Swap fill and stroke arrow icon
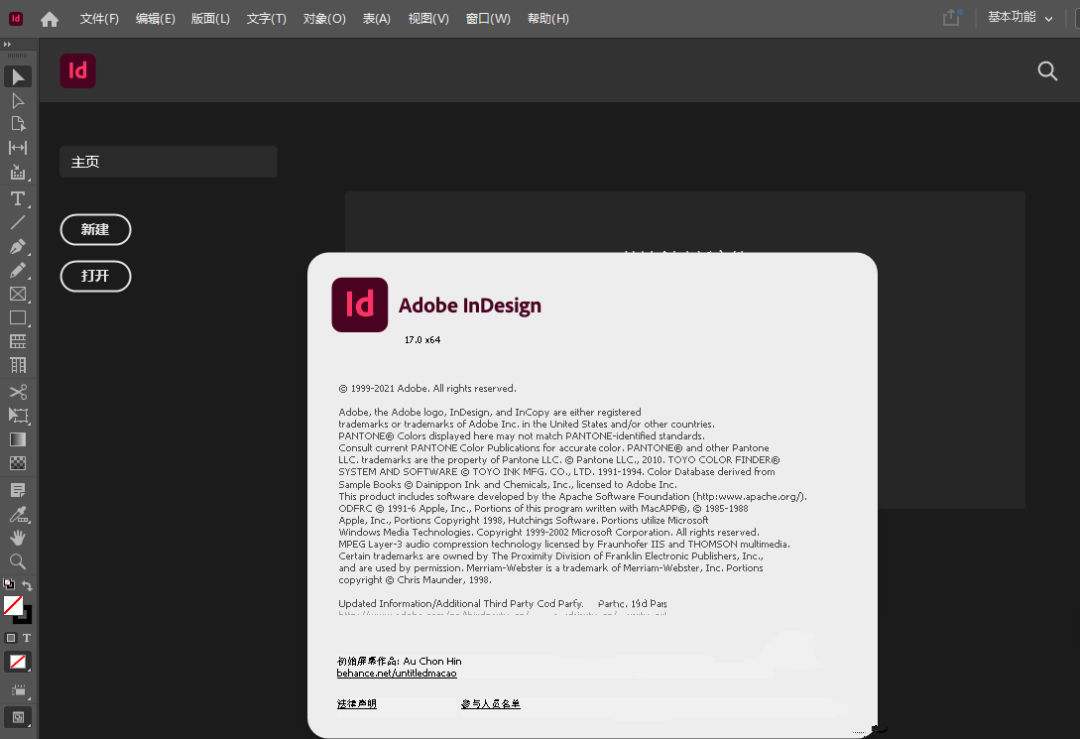The image size is (1080, 739). click(27, 585)
